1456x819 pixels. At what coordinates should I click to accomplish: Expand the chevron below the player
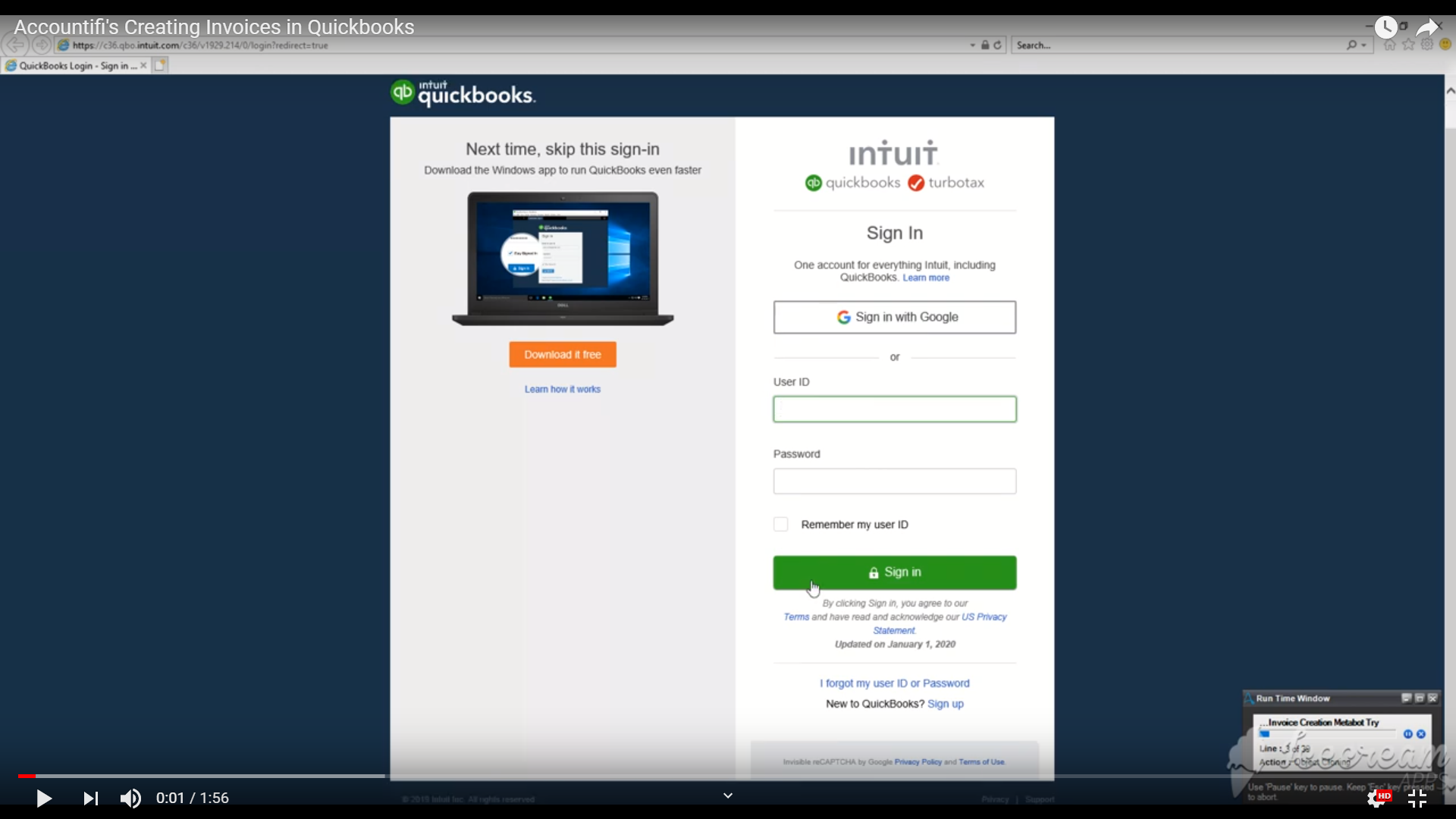(x=727, y=795)
